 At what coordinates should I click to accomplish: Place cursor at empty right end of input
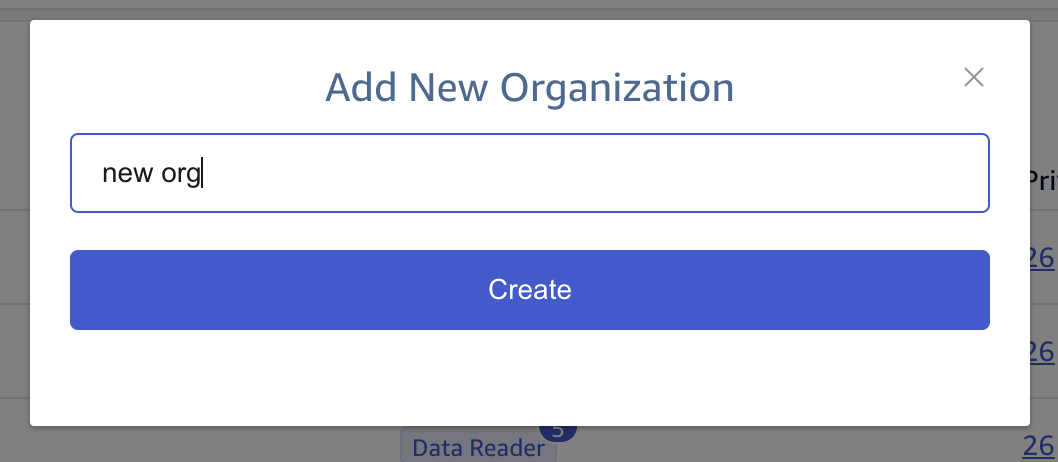tap(800, 173)
